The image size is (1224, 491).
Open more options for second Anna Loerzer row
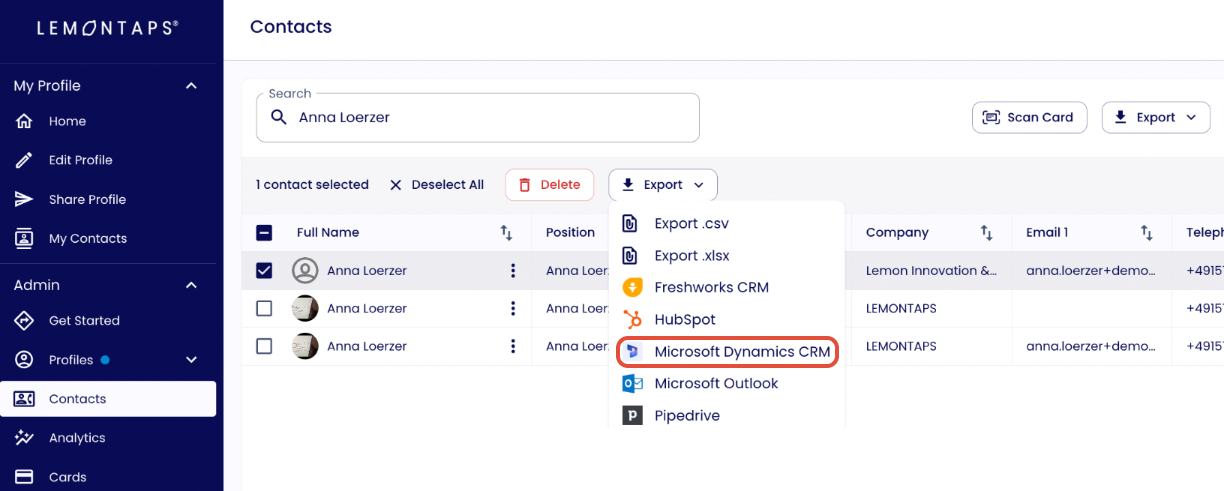pyautogui.click(x=513, y=309)
